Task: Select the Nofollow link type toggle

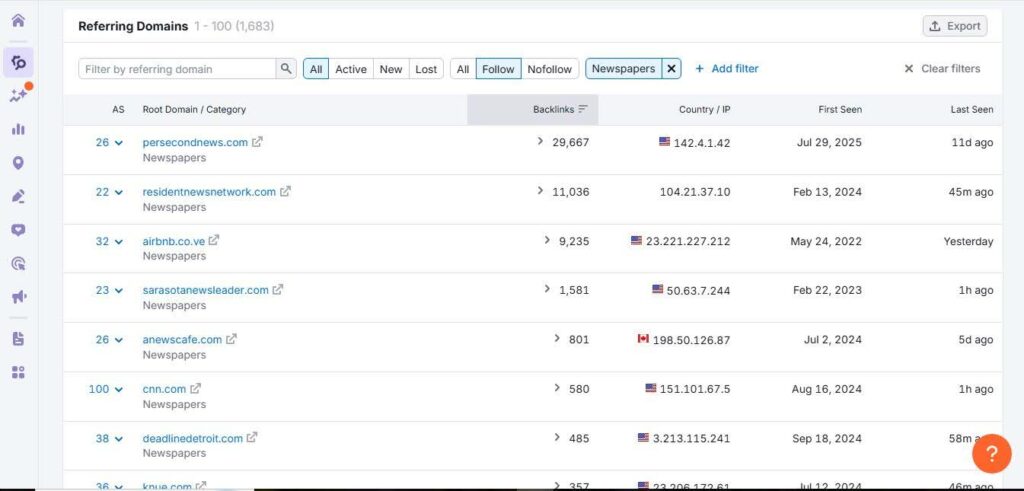Action: pyautogui.click(x=549, y=69)
